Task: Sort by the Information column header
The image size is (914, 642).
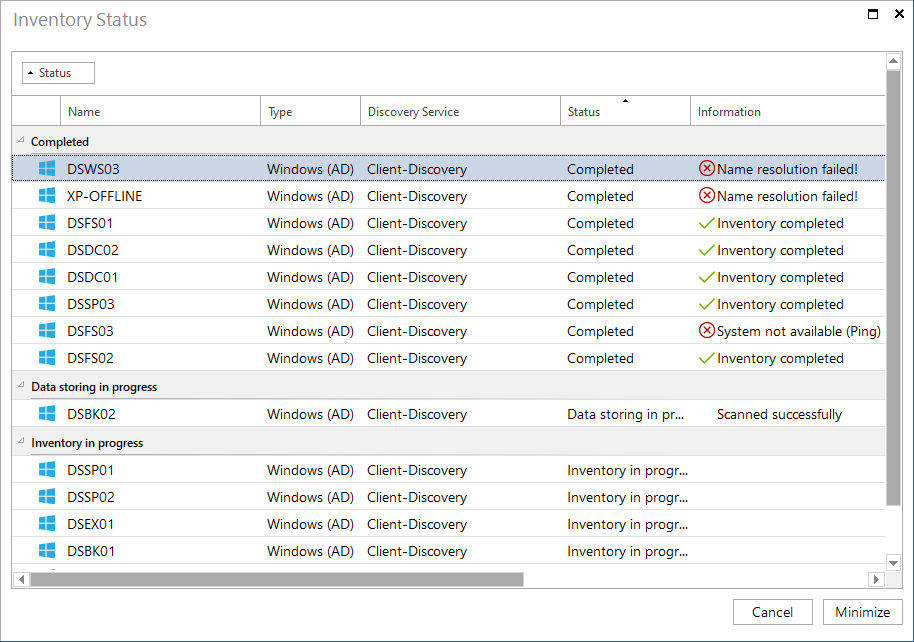Action: 788,111
